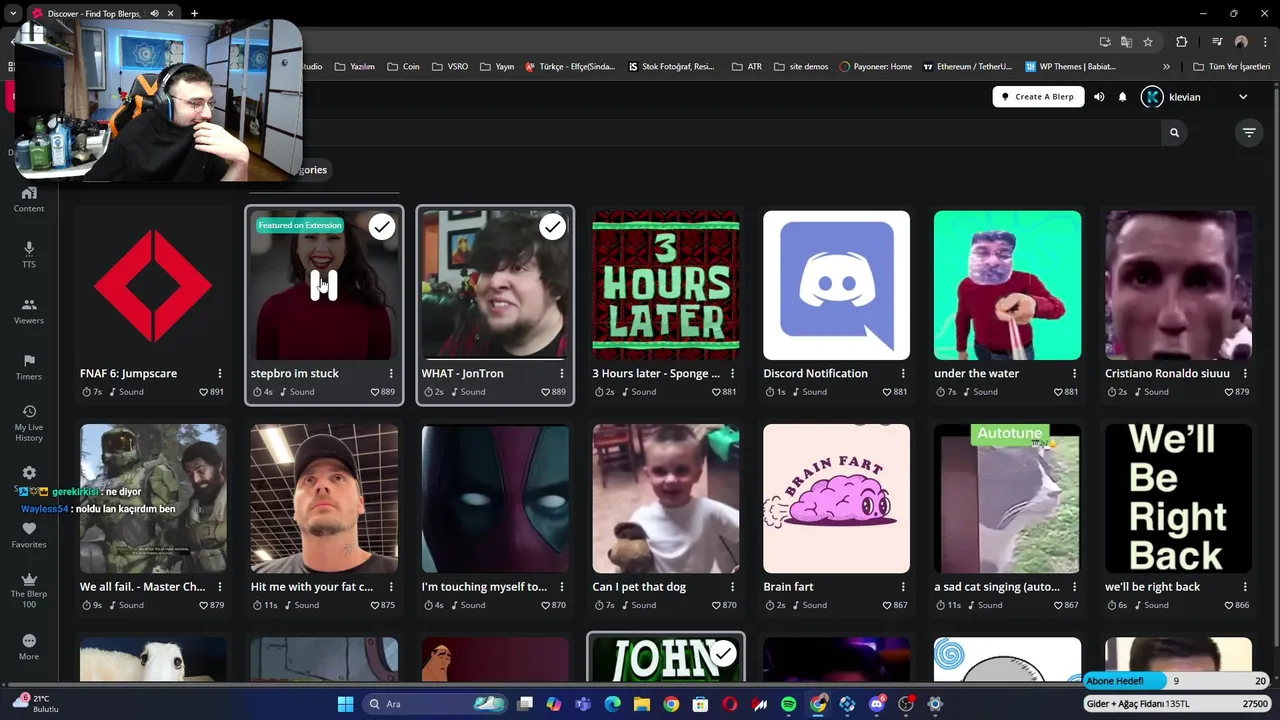
Task: Click the Windows Start button
Action: (345, 704)
